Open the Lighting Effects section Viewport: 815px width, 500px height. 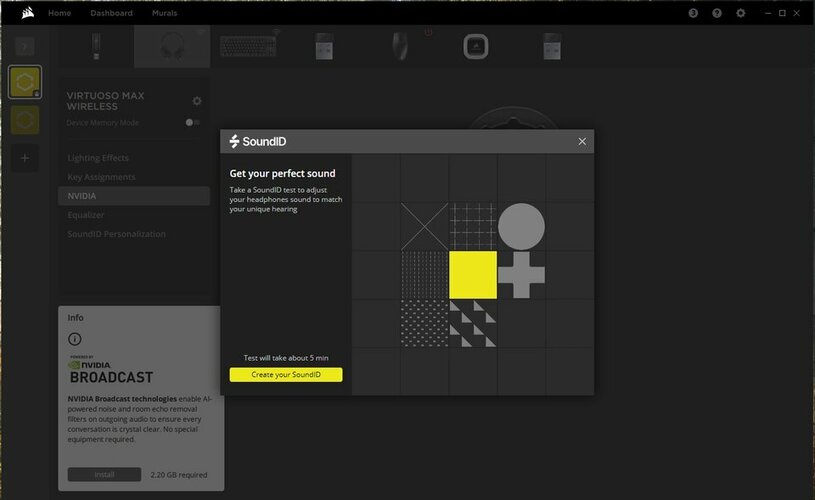coord(98,158)
